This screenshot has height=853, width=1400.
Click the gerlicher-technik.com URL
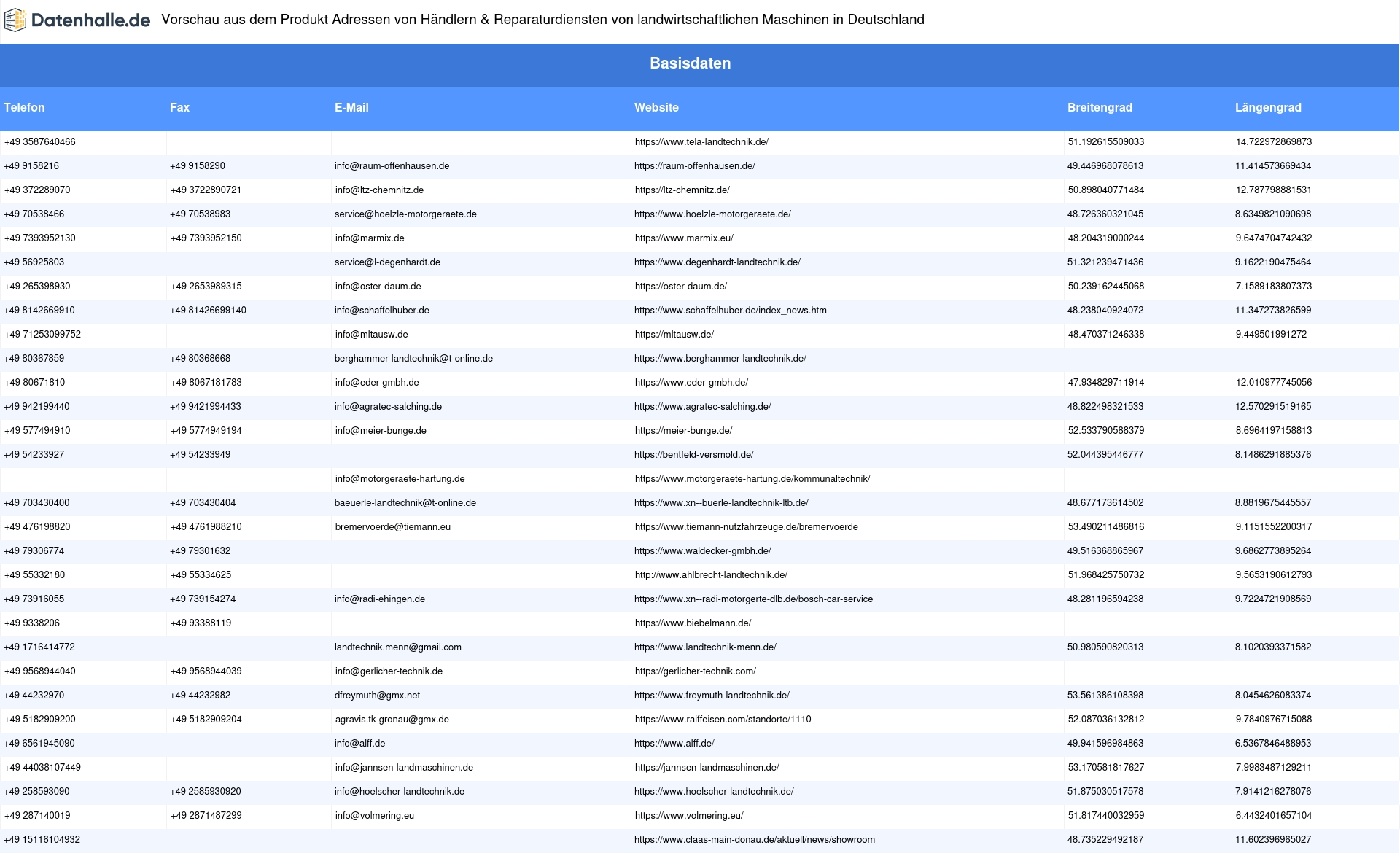click(695, 671)
